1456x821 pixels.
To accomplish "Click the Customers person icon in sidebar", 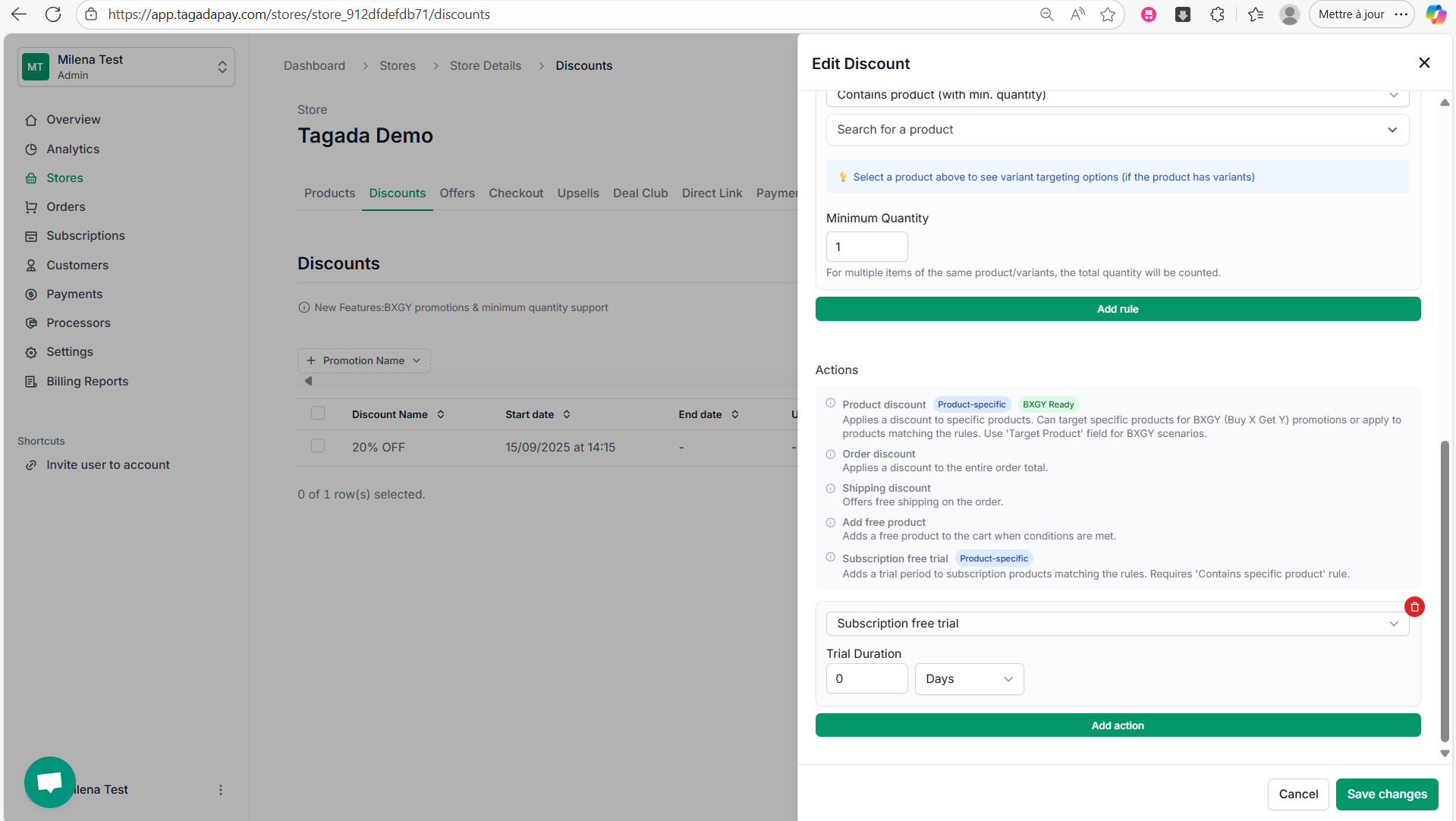I will [x=31, y=266].
